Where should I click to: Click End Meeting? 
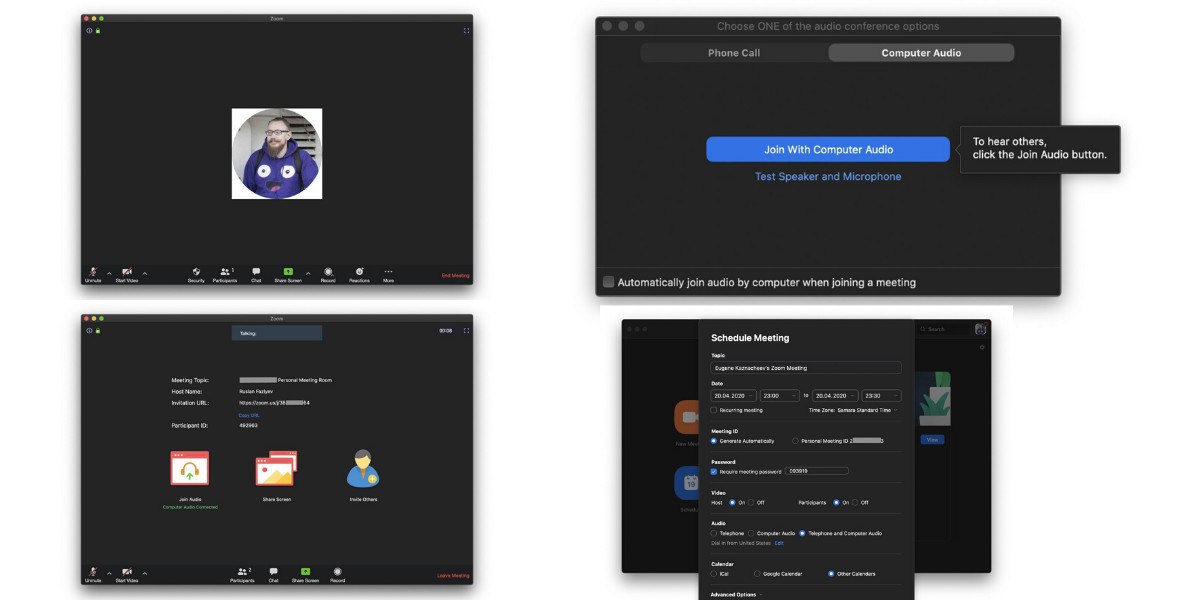click(455, 275)
